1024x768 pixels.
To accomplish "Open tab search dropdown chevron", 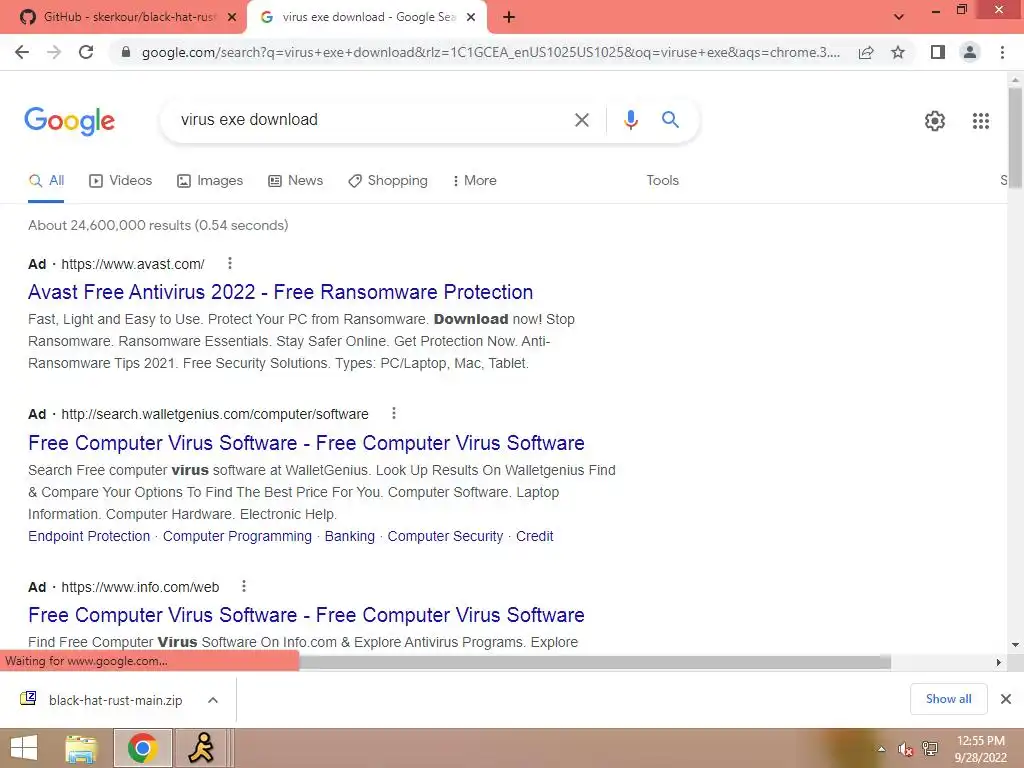I will [x=899, y=17].
